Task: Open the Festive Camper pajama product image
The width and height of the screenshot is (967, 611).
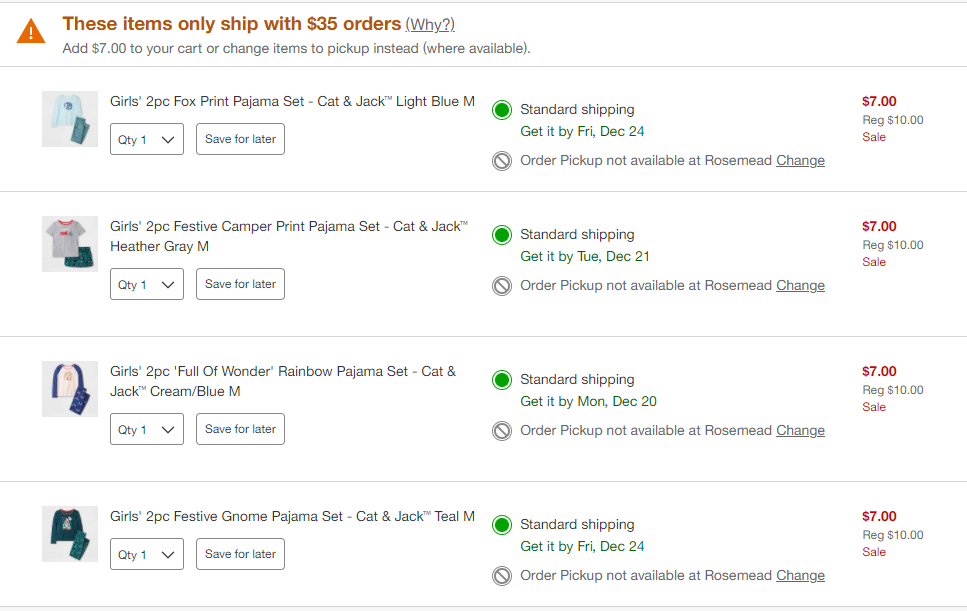Action: [x=70, y=244]
